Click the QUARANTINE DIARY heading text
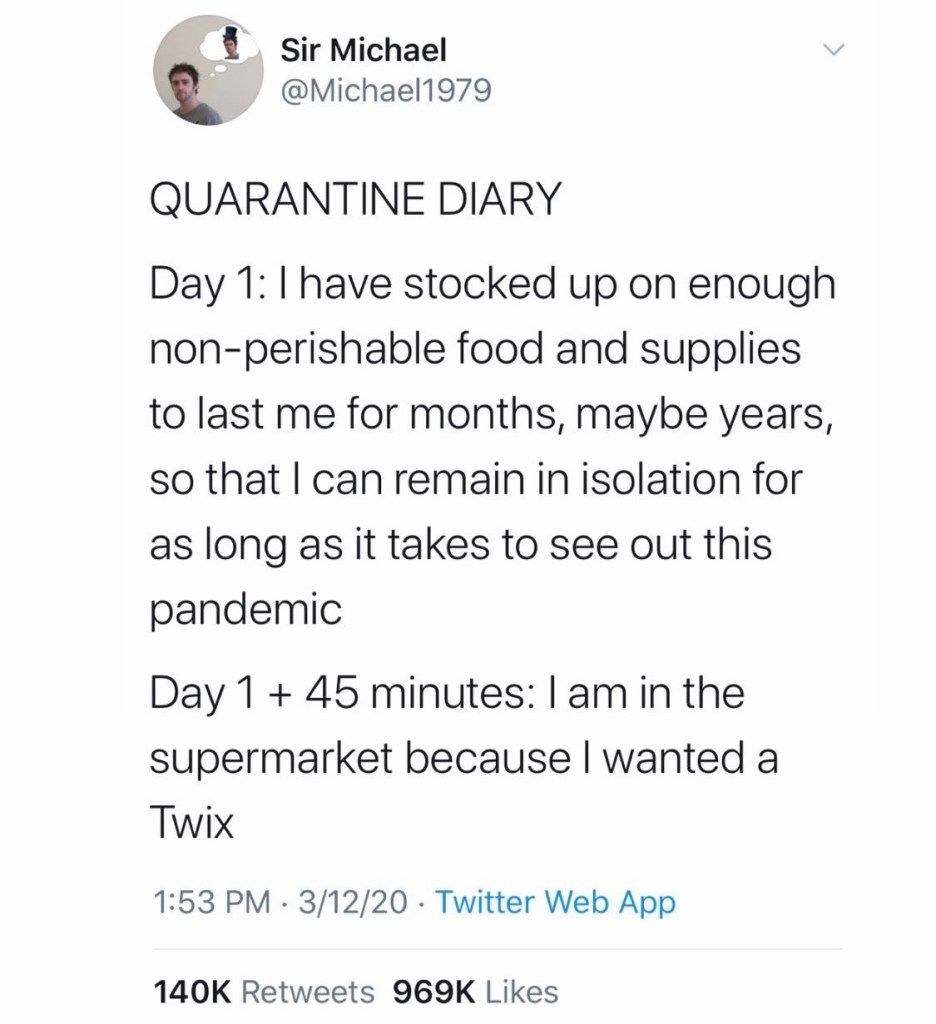Image resolution: width=936 pixels, height=1024 pixels. [351, 202]
